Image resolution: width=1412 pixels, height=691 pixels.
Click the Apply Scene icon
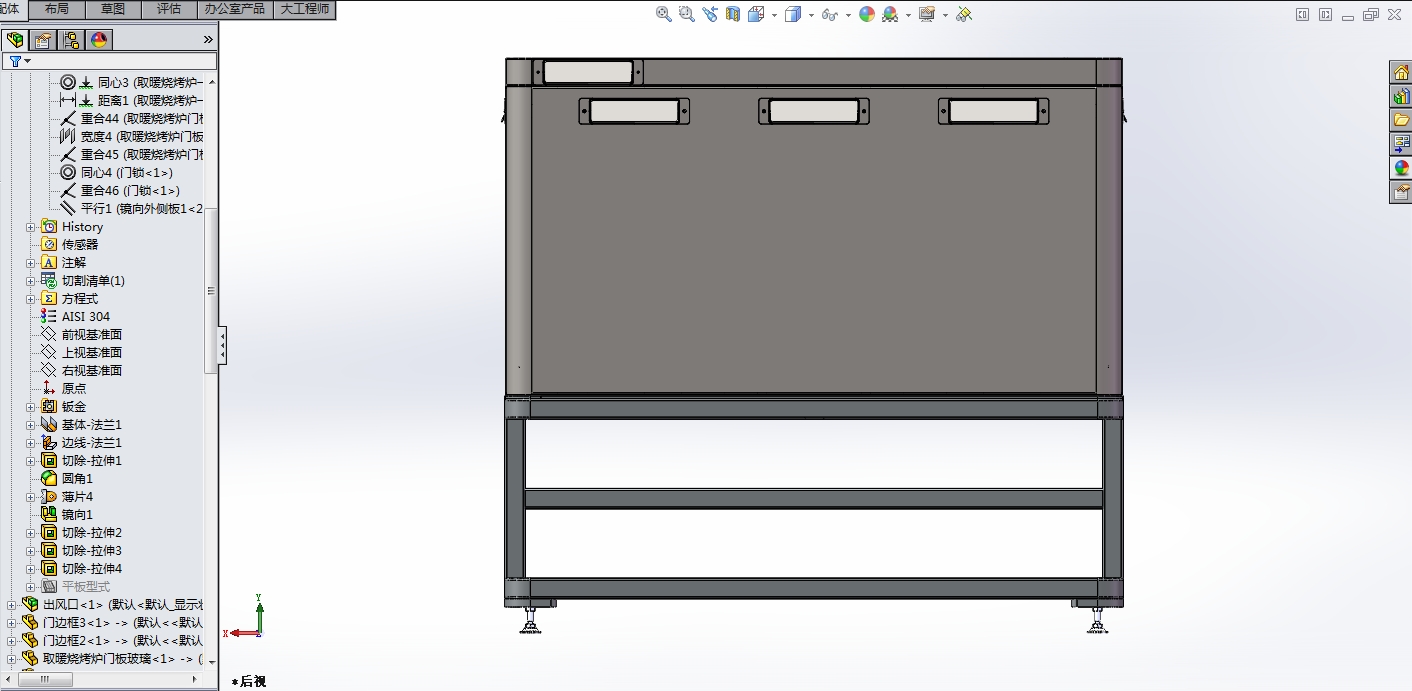coord(890,14)
